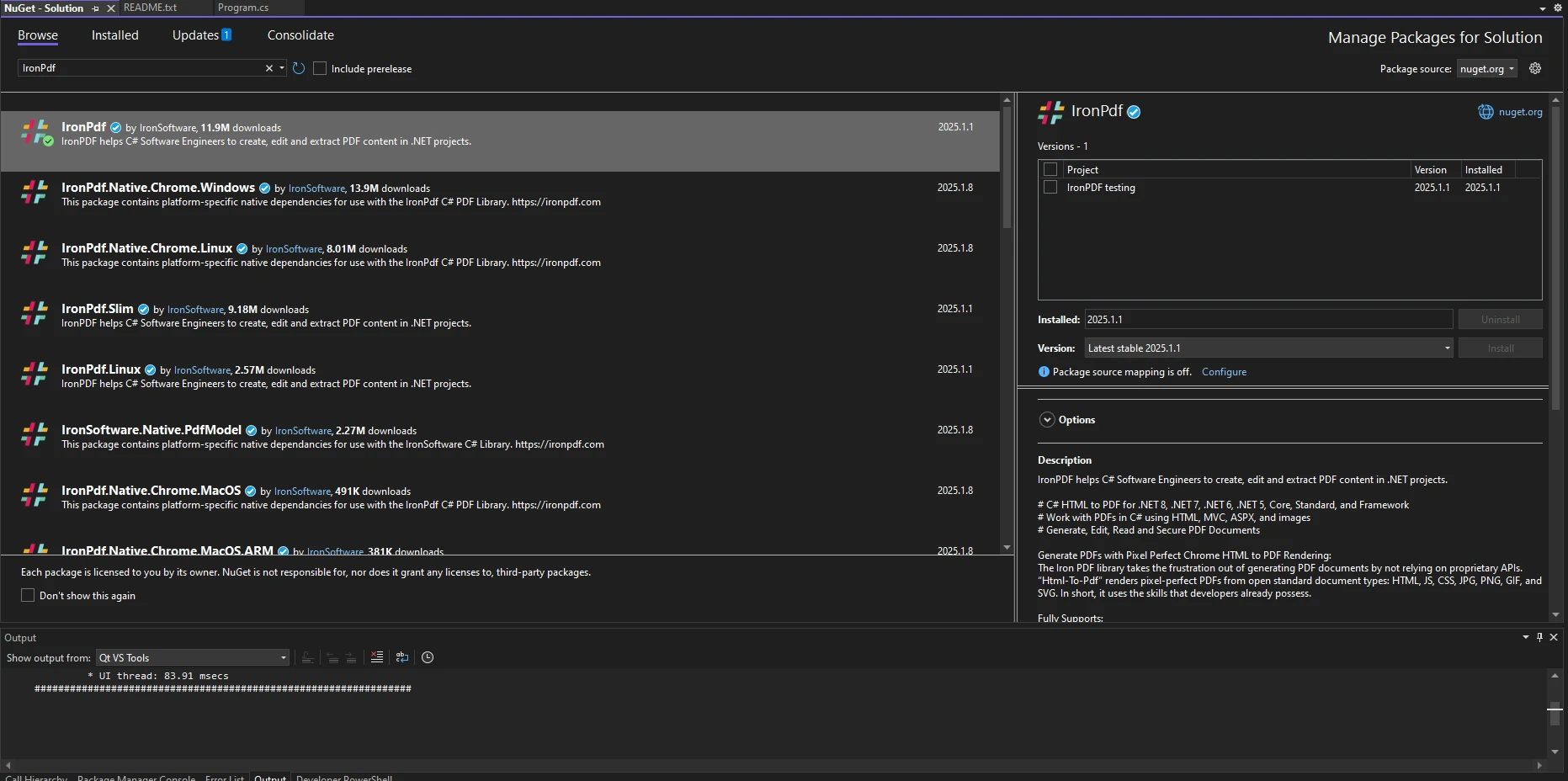The width and height of the screenshot is (1568, 781).
Task: Click Go to Next Message output icon
Action: click(351, 657)
